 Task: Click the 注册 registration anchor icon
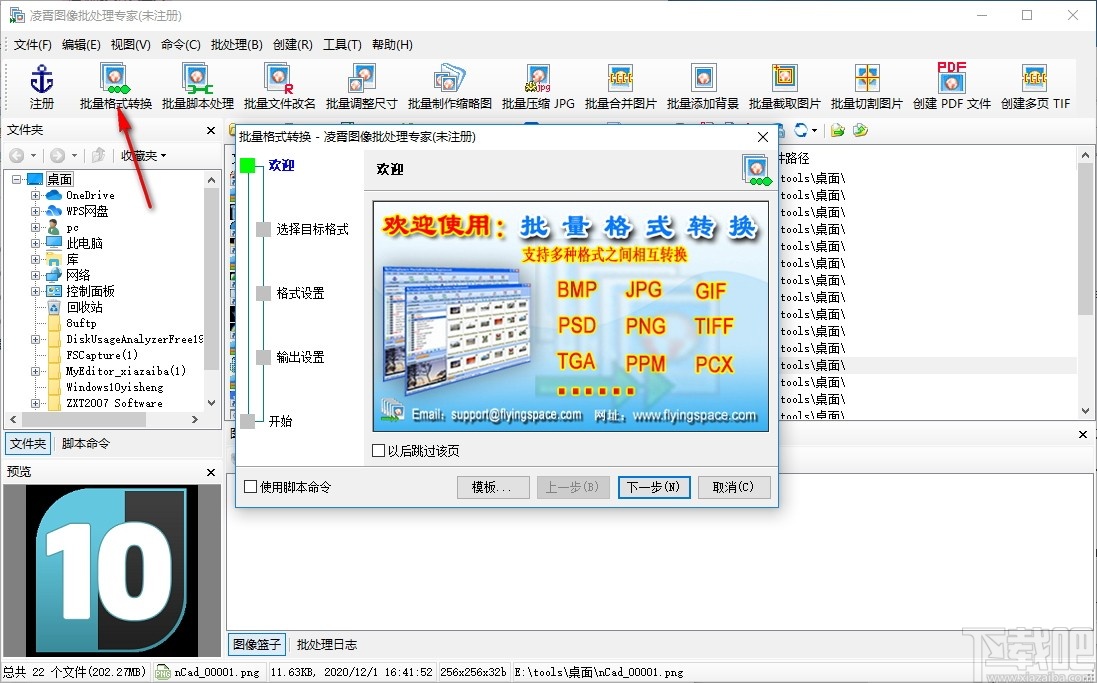click(x=41, y=85)
